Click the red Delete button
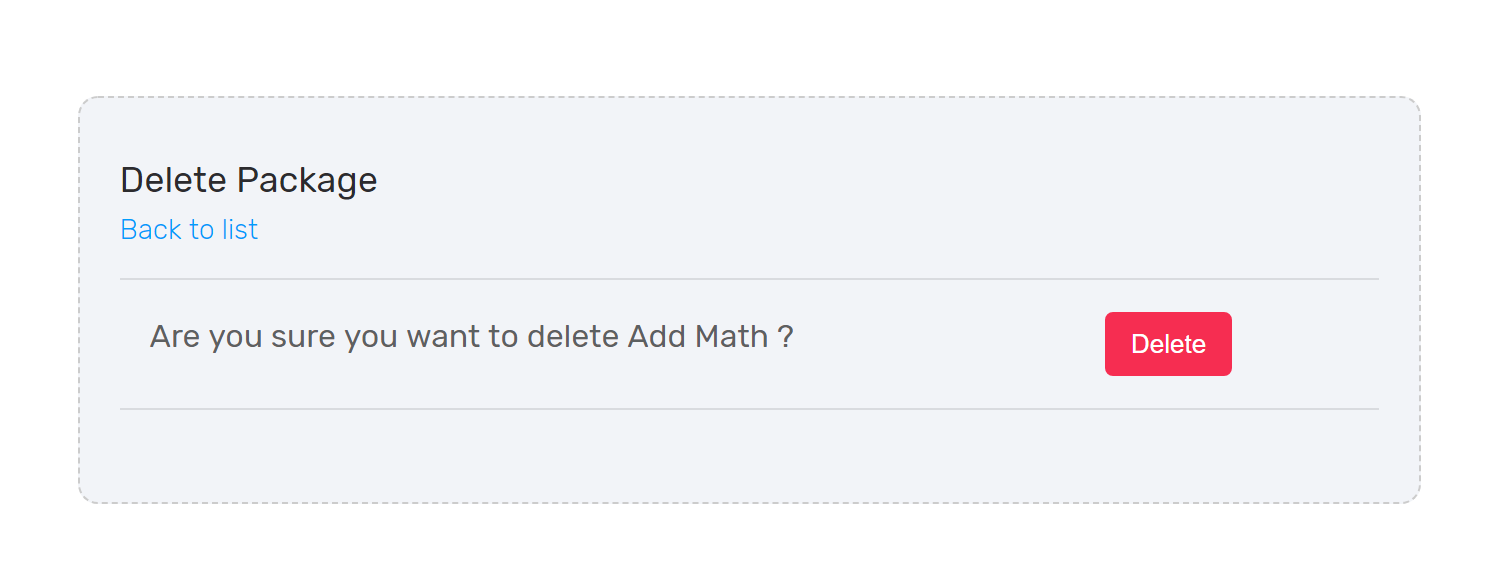This screenshot has width=1495, height=587. point(1168,344)
